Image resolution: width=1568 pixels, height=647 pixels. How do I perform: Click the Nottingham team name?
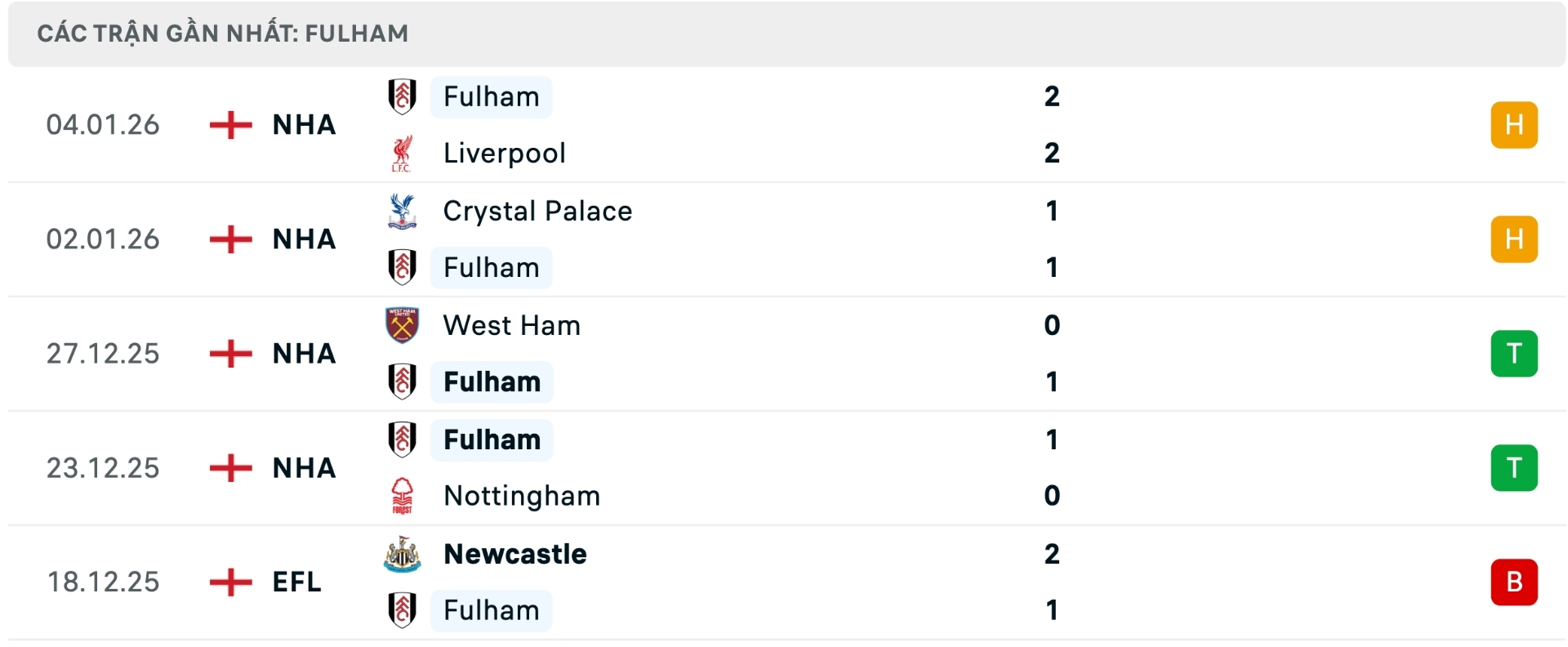click(x=521, y=495)
